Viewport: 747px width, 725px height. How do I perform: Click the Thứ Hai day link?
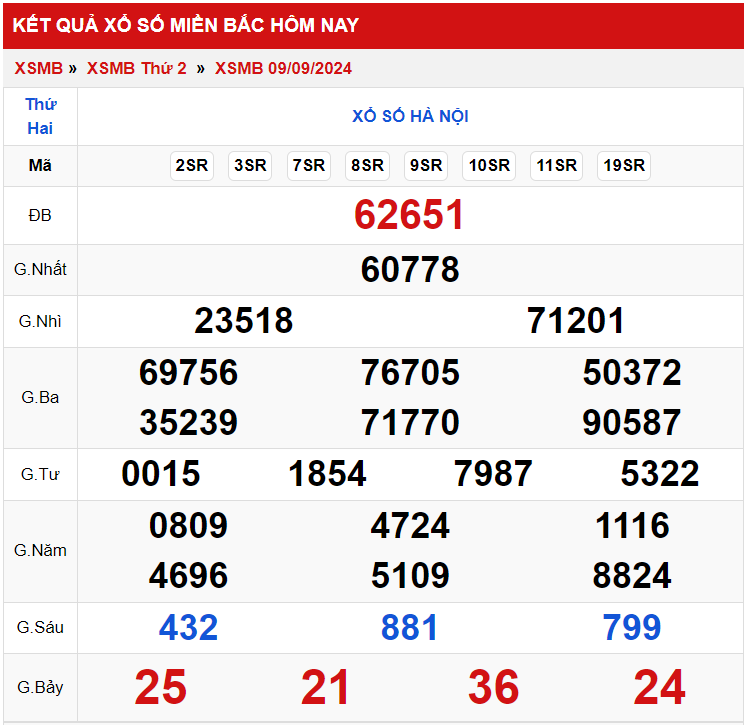[x=40, y=116]
